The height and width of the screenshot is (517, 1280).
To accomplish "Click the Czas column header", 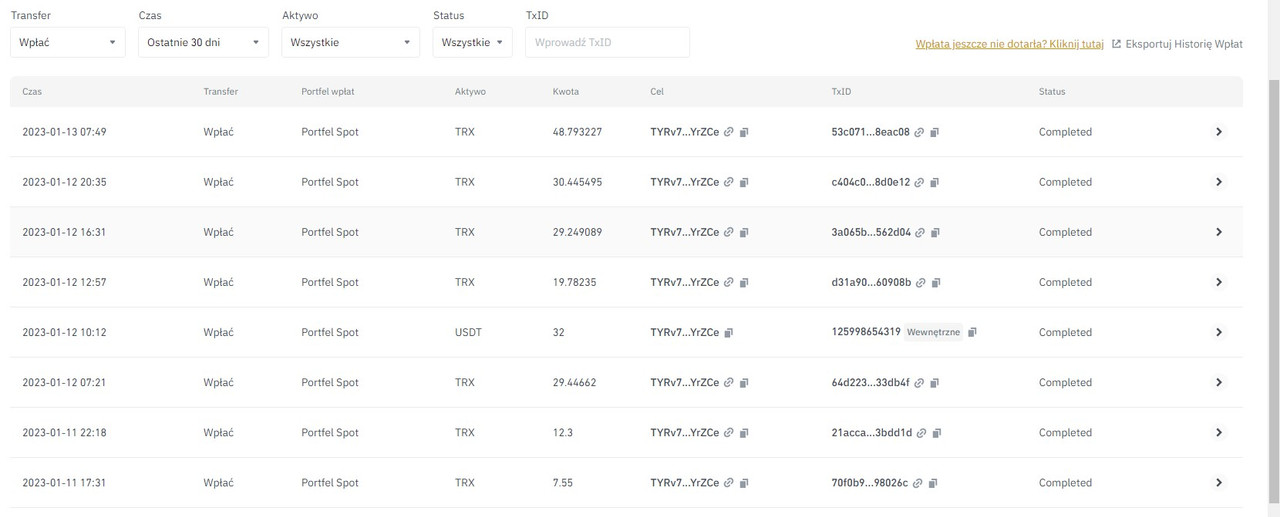I will [x=32, y=91].
